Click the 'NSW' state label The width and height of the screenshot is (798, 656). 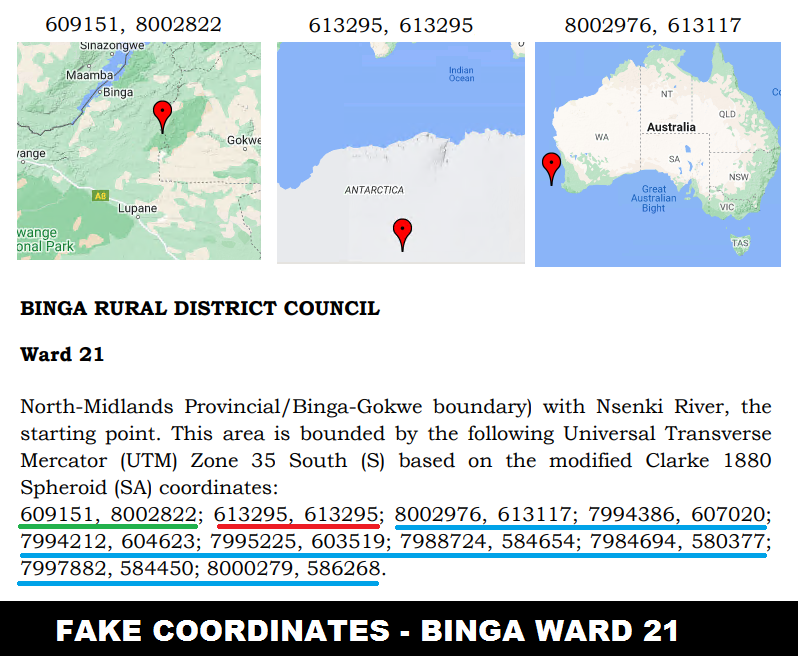(x=738, y=177)
